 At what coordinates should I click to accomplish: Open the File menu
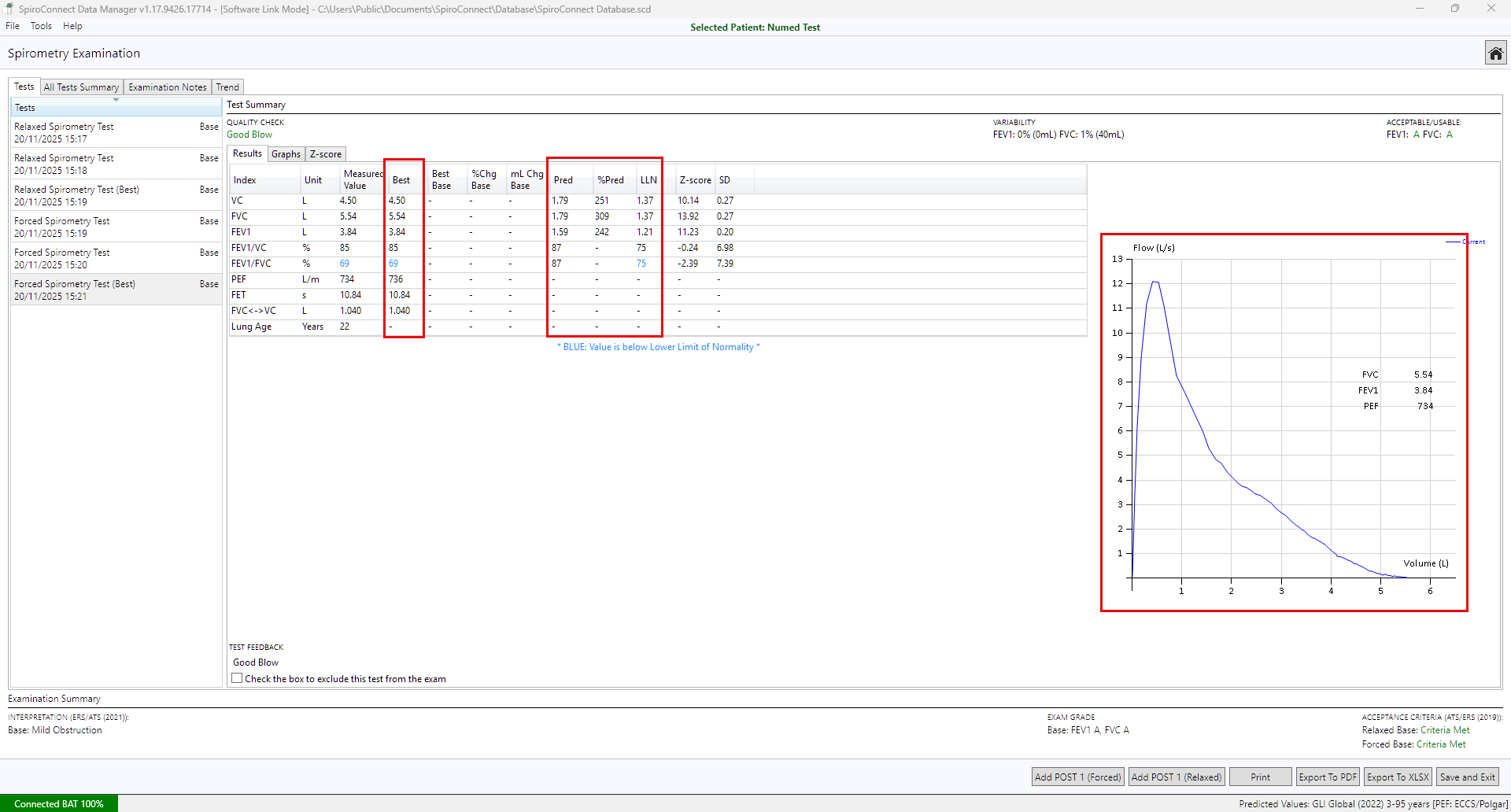coord(13,26)
